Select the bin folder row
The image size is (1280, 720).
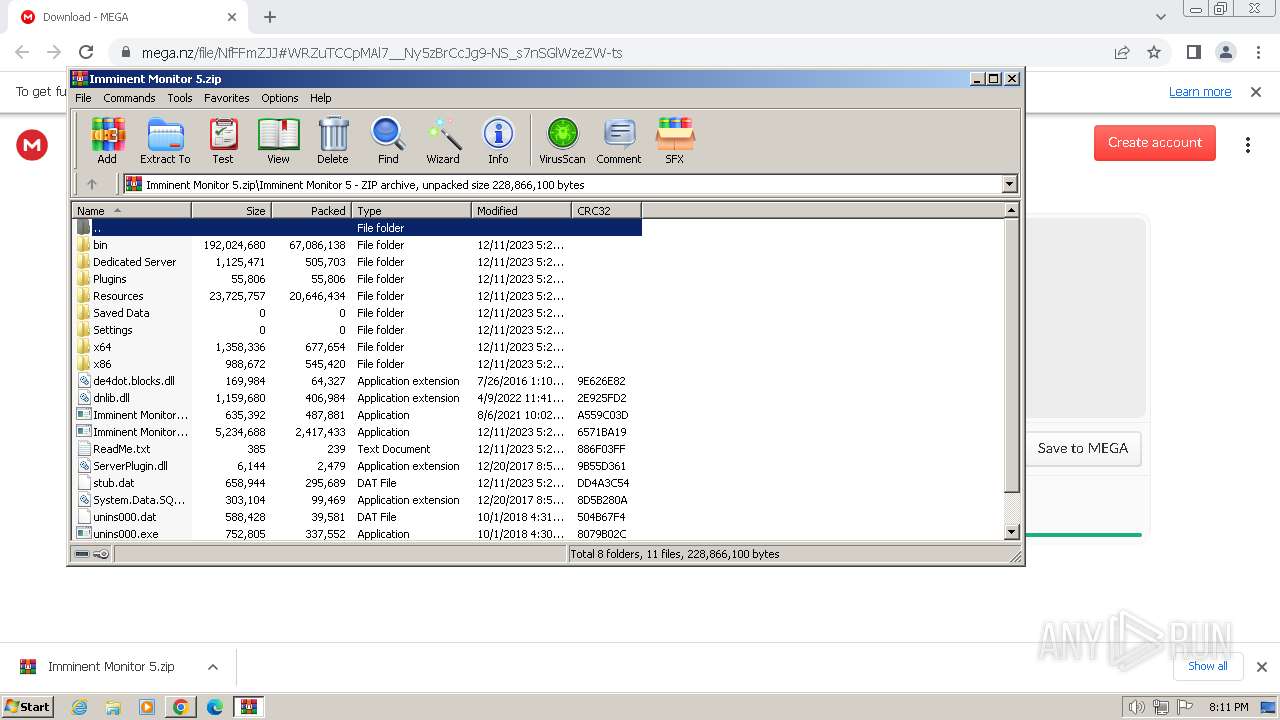pos(356,245)
